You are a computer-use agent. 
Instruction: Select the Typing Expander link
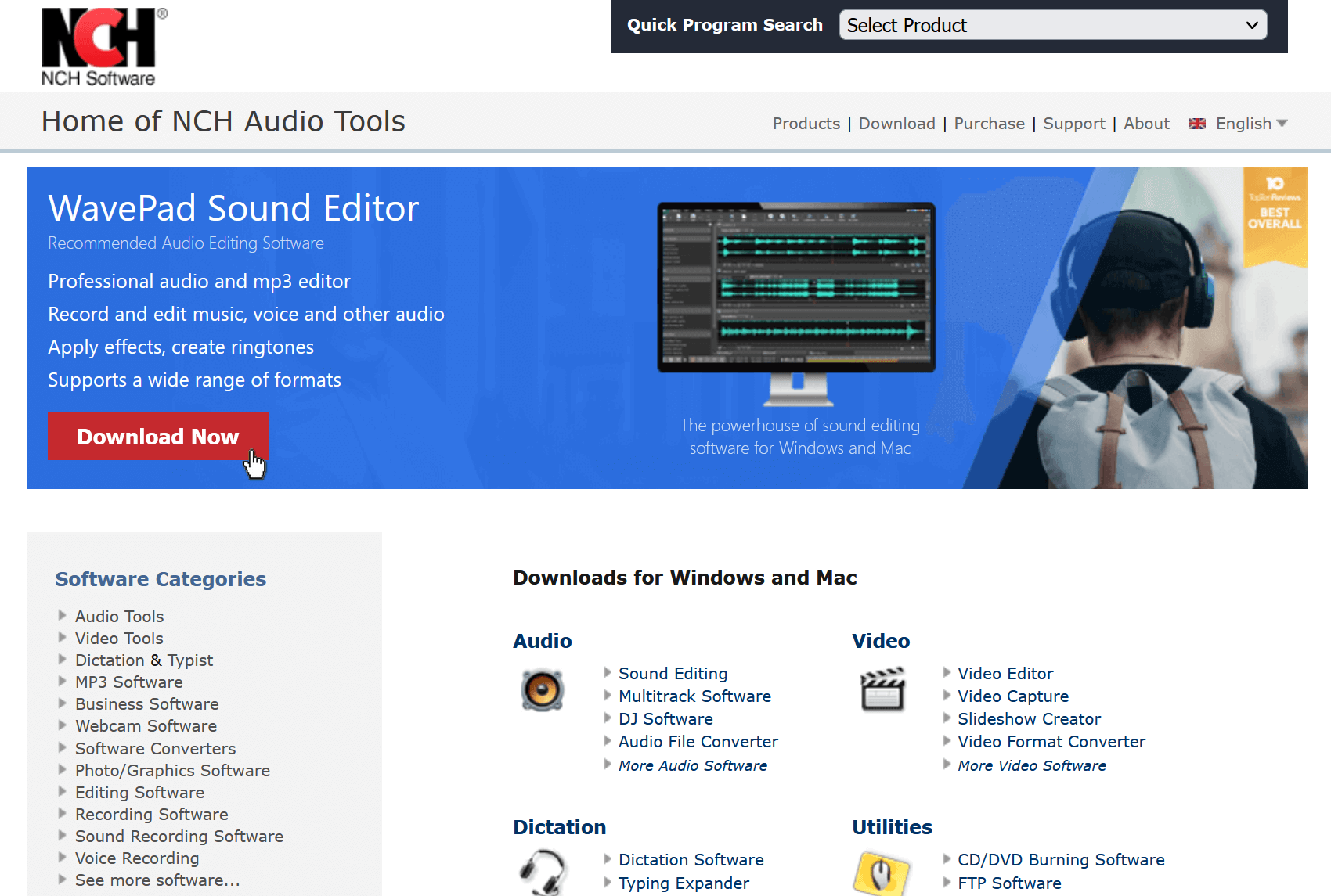(x=684, y=883)
